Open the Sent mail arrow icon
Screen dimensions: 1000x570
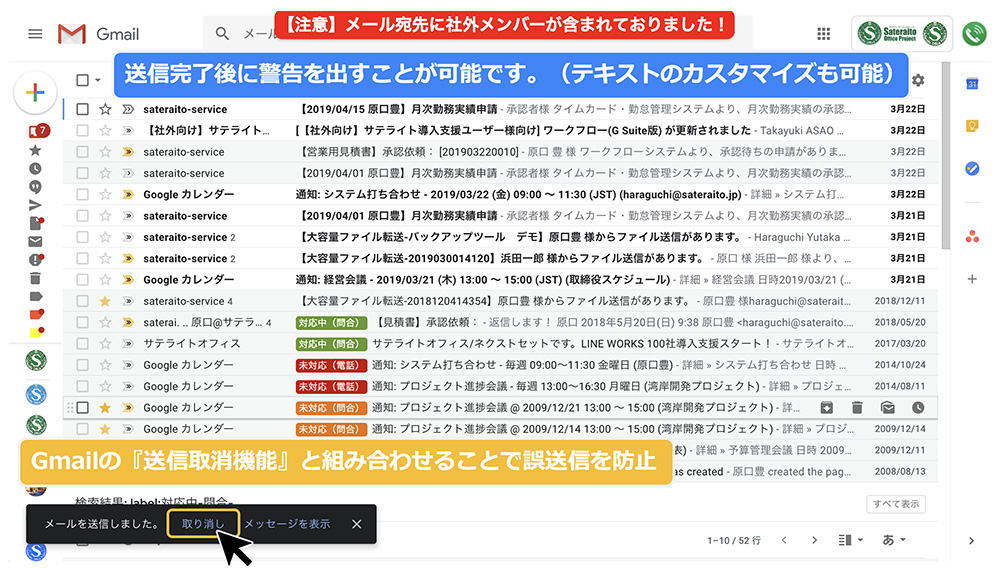[35, 205]
